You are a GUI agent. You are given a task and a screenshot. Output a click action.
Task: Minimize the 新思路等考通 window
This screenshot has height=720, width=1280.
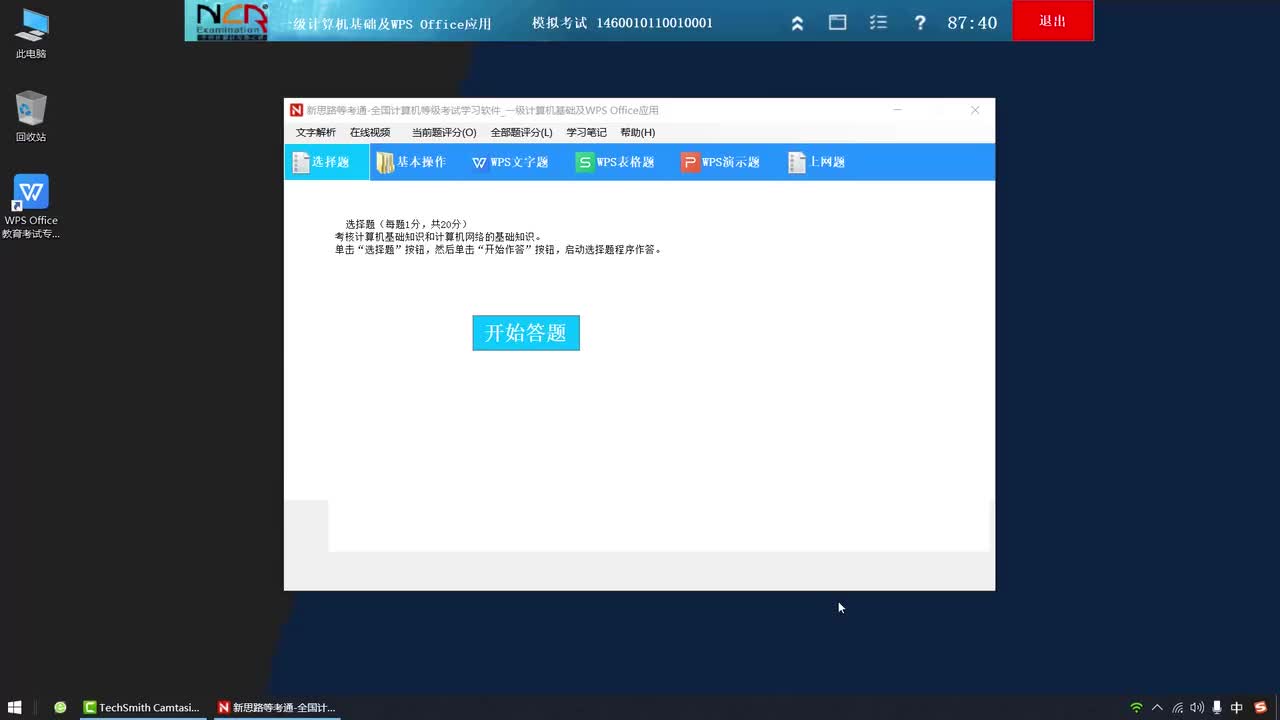897,110
